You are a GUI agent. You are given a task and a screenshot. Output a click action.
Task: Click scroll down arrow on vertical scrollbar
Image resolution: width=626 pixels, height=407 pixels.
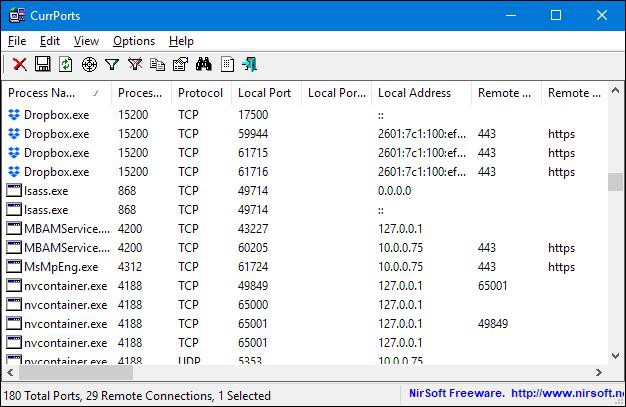[616, 355]
